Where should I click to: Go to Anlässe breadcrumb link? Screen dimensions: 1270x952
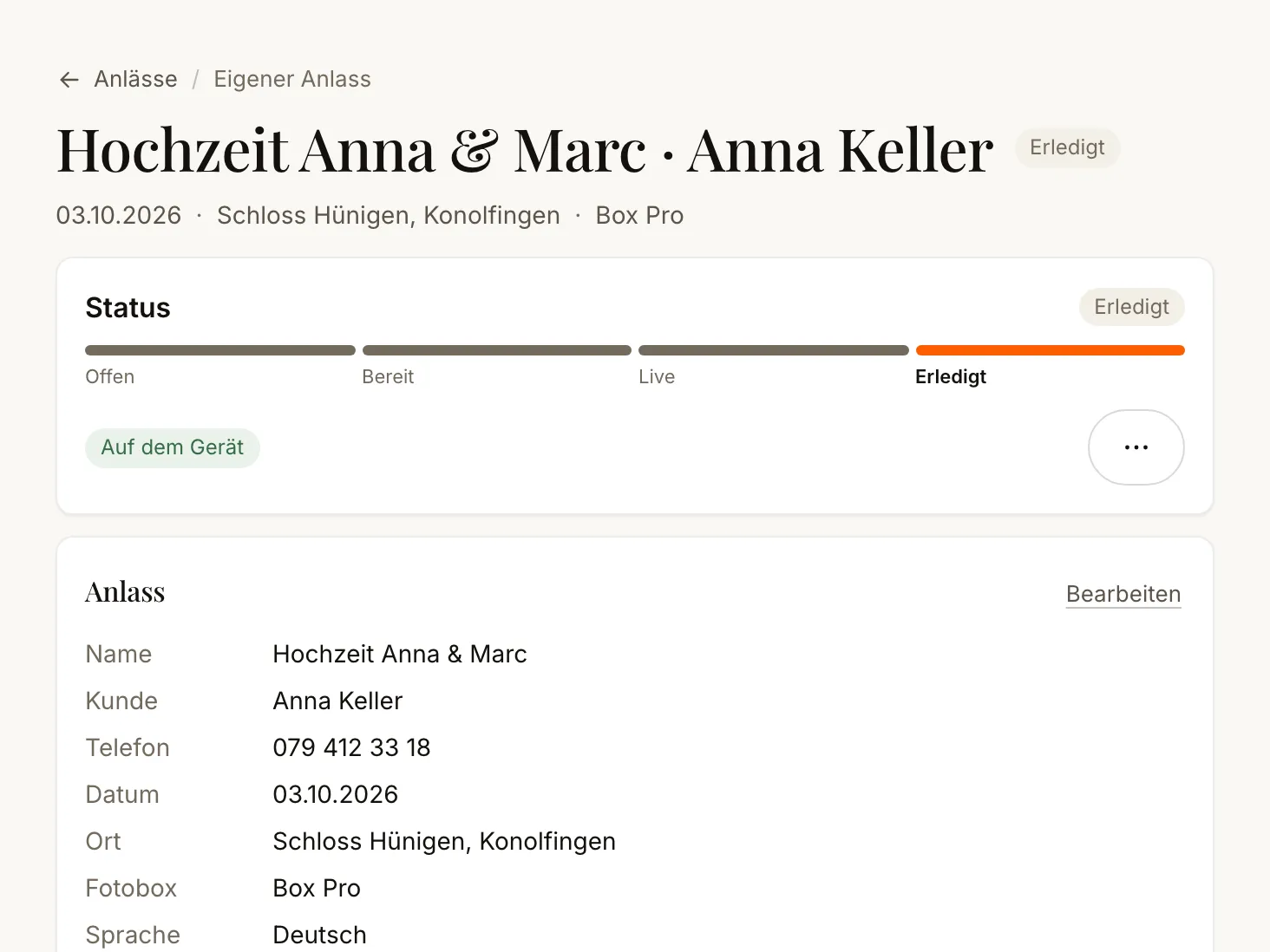135,79
